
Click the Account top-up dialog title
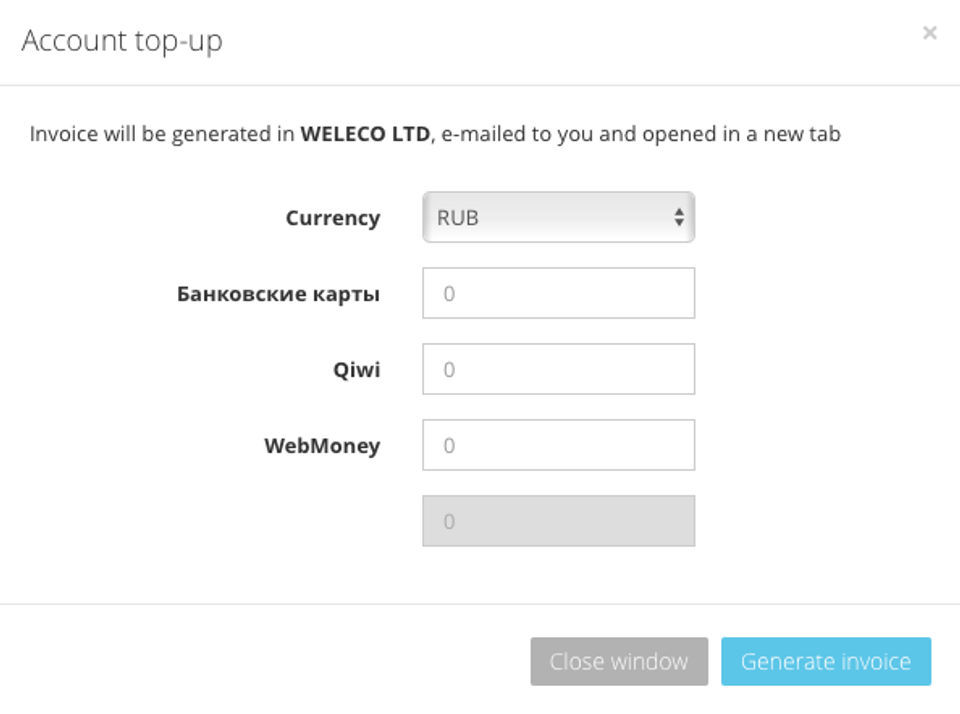point(122,41)
